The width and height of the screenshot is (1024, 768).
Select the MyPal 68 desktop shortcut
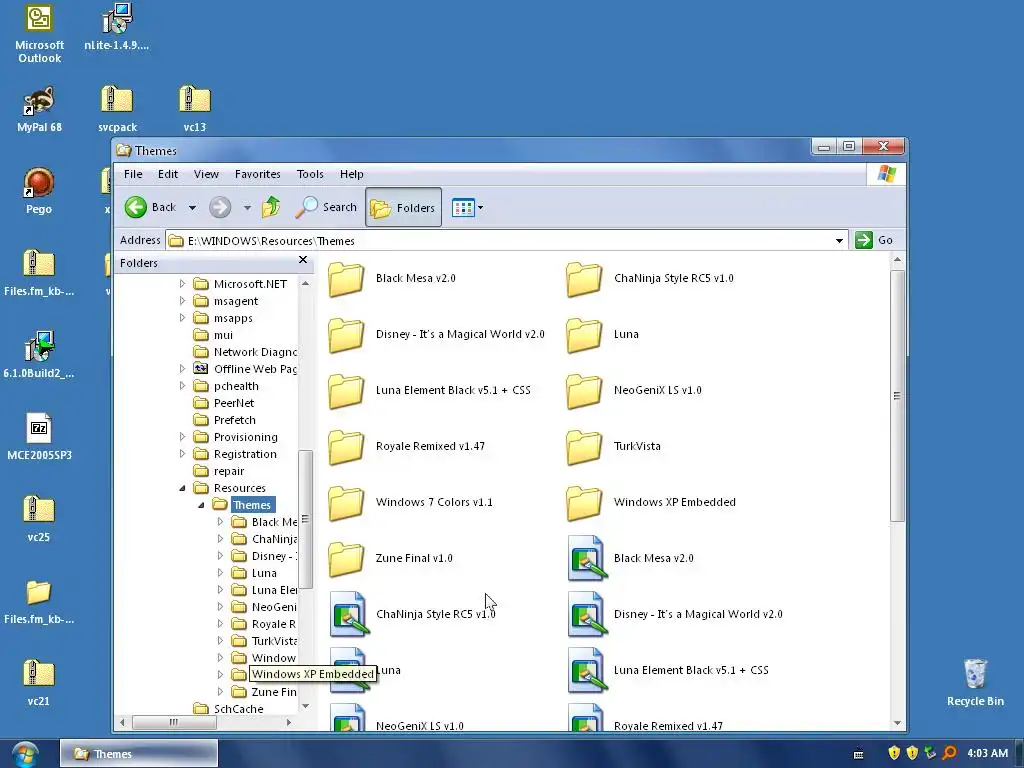(39, 110)
